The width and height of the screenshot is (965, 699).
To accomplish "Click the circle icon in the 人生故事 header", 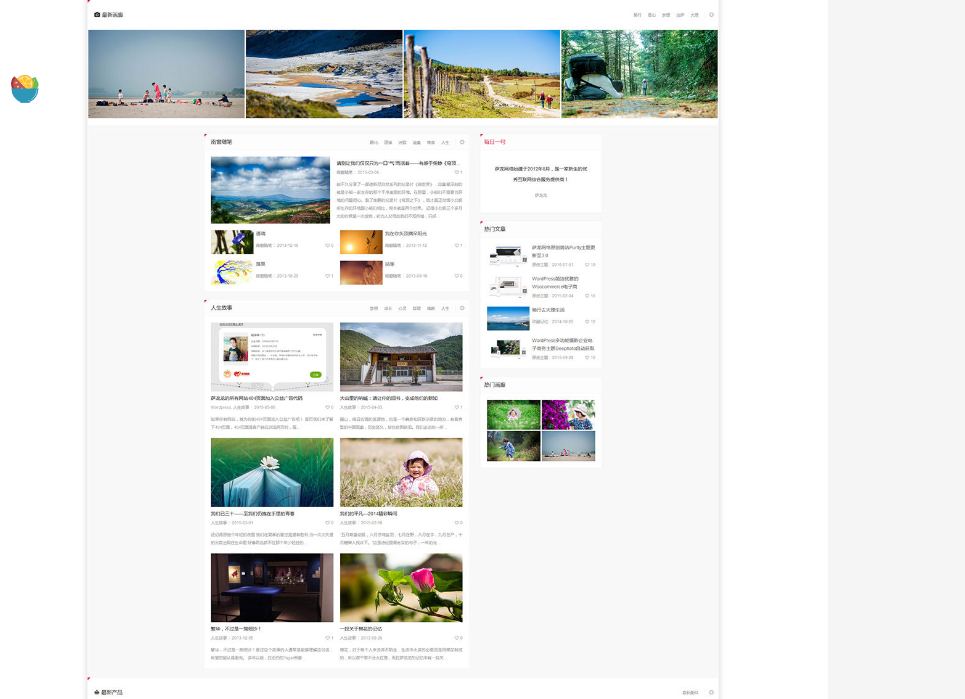I will click(x=462, y=308).
